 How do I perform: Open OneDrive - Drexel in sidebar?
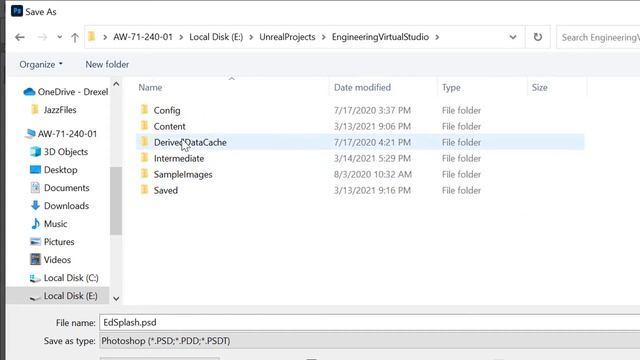[66, 92]
